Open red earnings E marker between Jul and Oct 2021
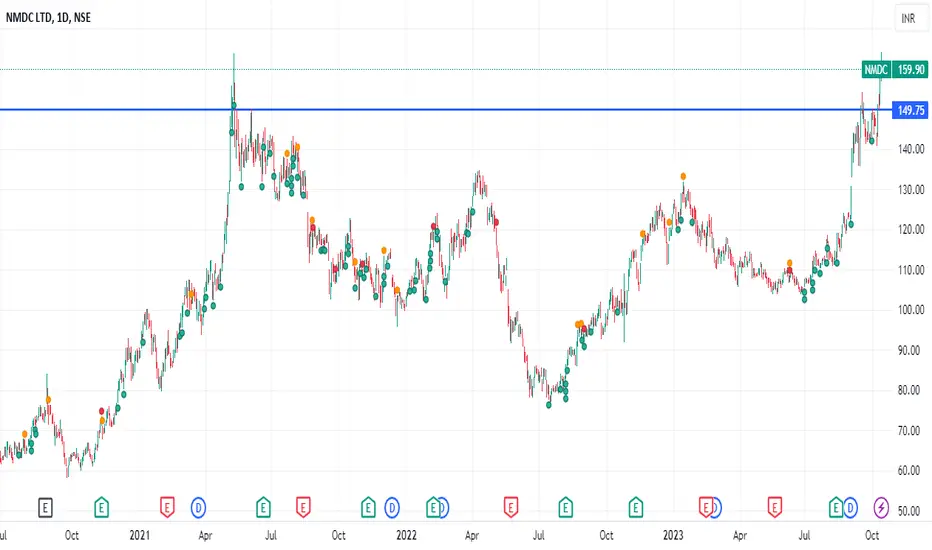Image resolution: width=932 pixels, height=550 pixels. pos(303,508)
